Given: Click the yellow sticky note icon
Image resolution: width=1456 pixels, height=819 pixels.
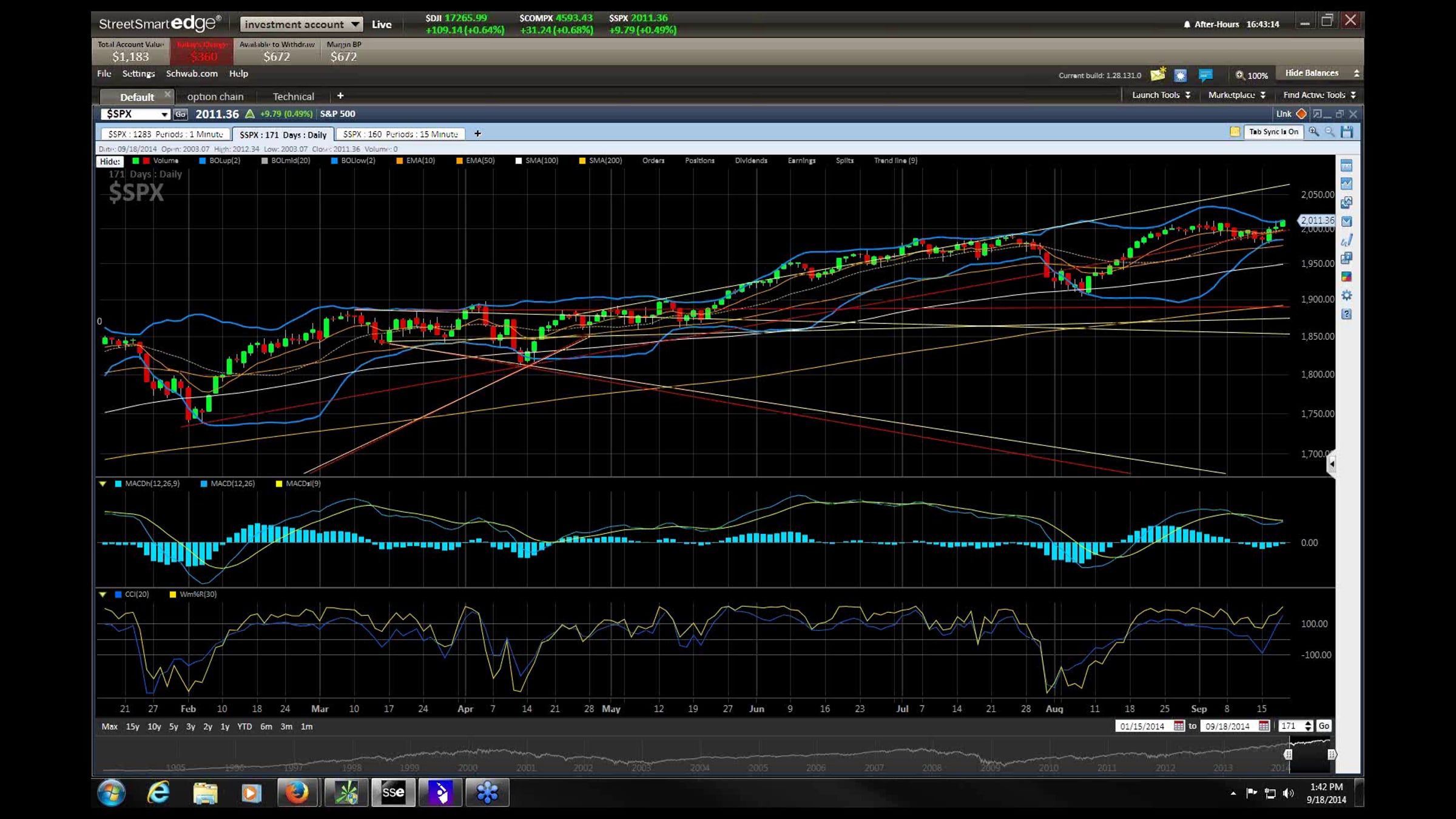Looking at the screenshot, I should pos(1234,132).
